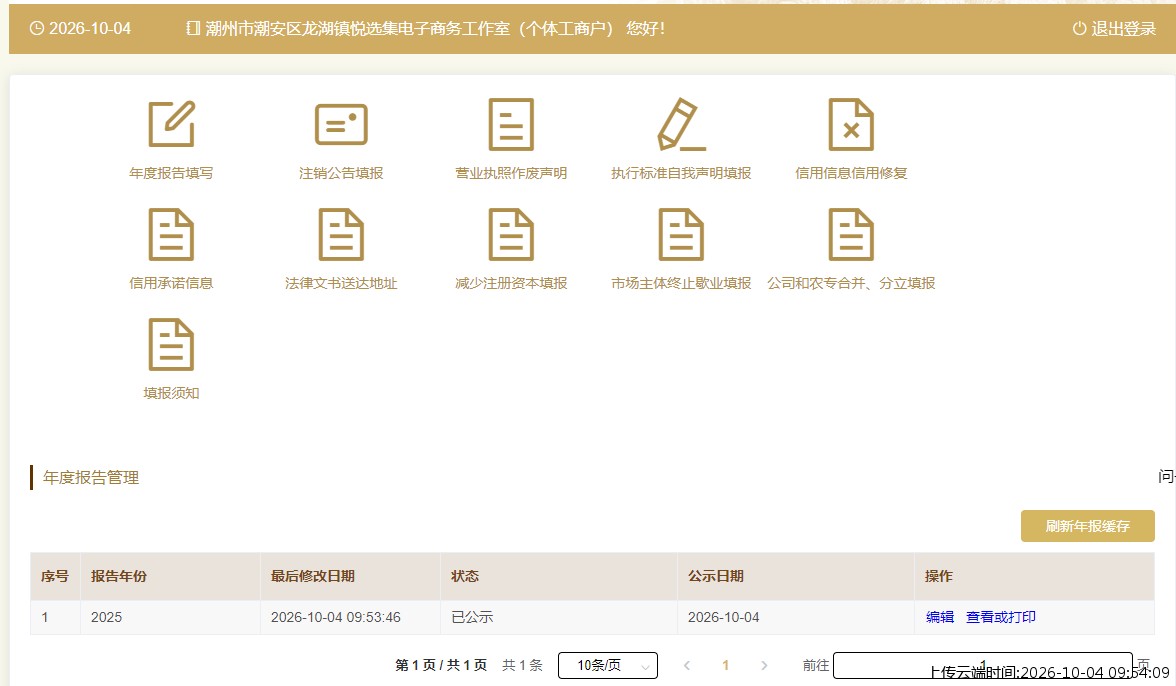Click 退出登录 to log out
This screenshot has height=686, width=1176.
[x=1114, y=28]
